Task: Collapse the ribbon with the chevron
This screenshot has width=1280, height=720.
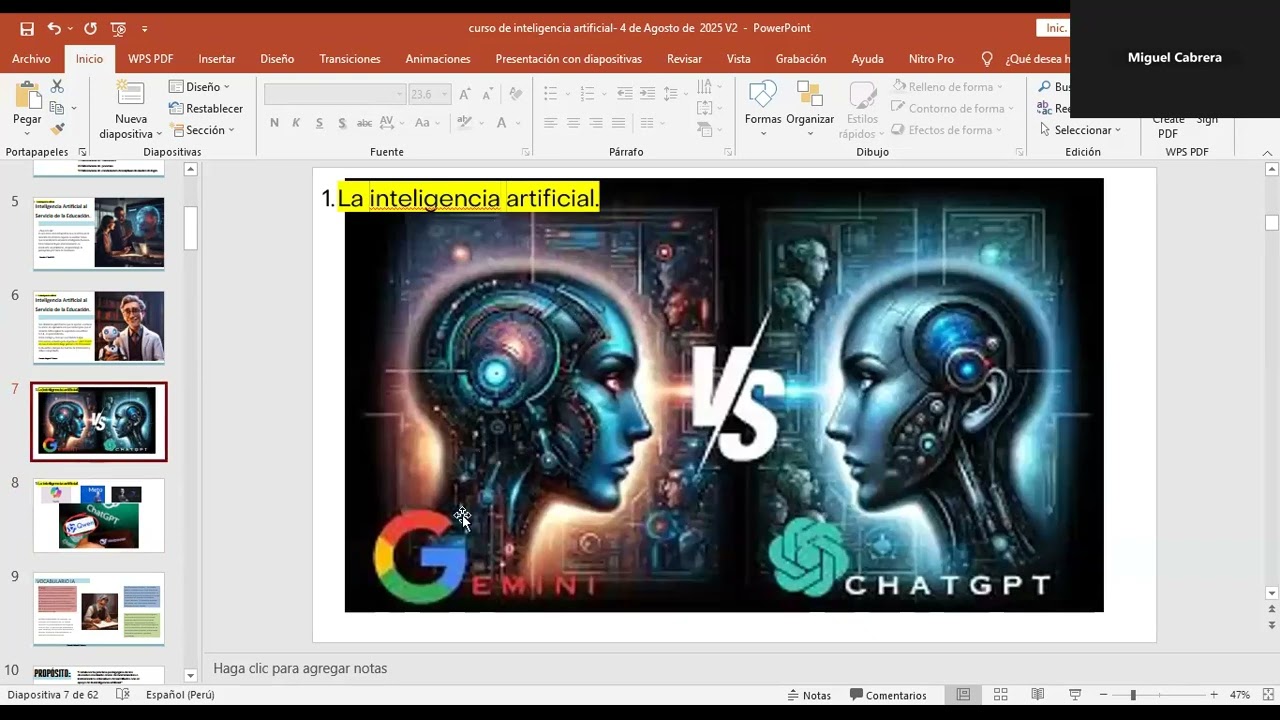Action: pos(1268,153)
